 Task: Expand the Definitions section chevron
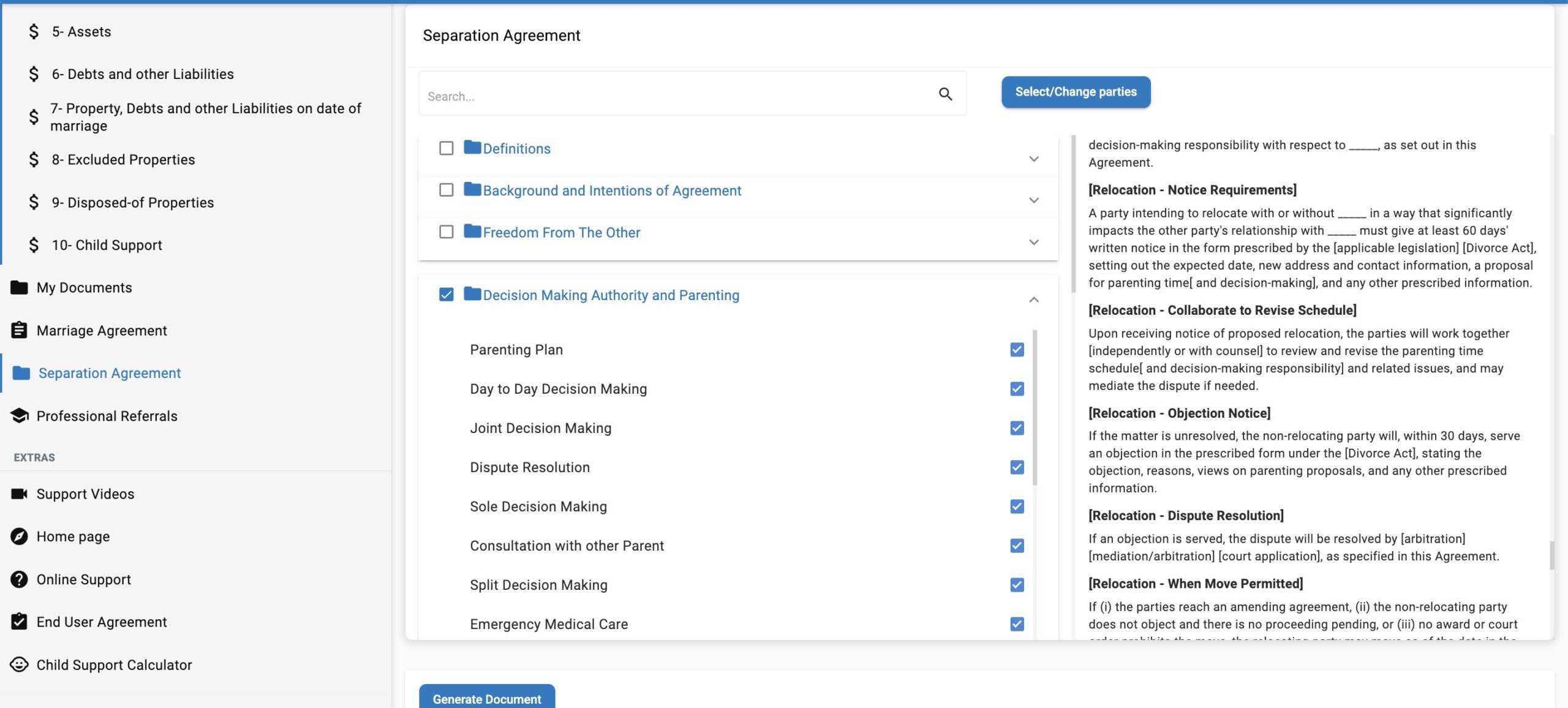click(1034, 159)
